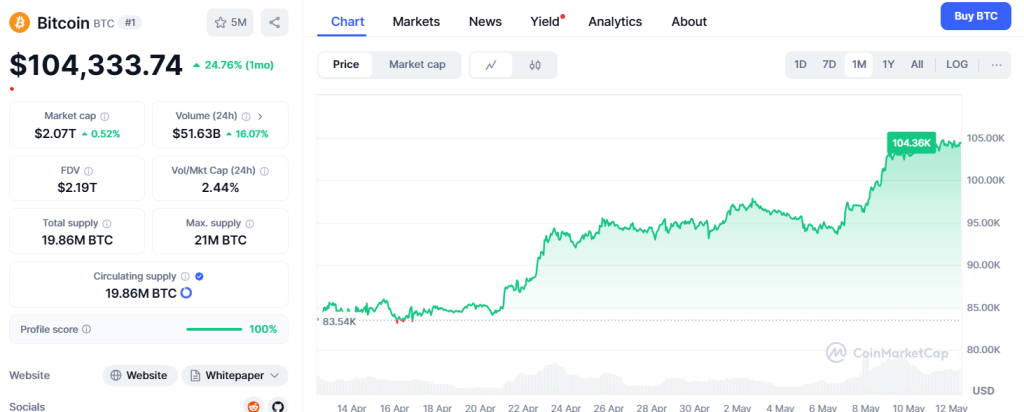Viewport: 1024px width, 412px height.
Task: Open the chart more options menu
Action: pos(996,65)
